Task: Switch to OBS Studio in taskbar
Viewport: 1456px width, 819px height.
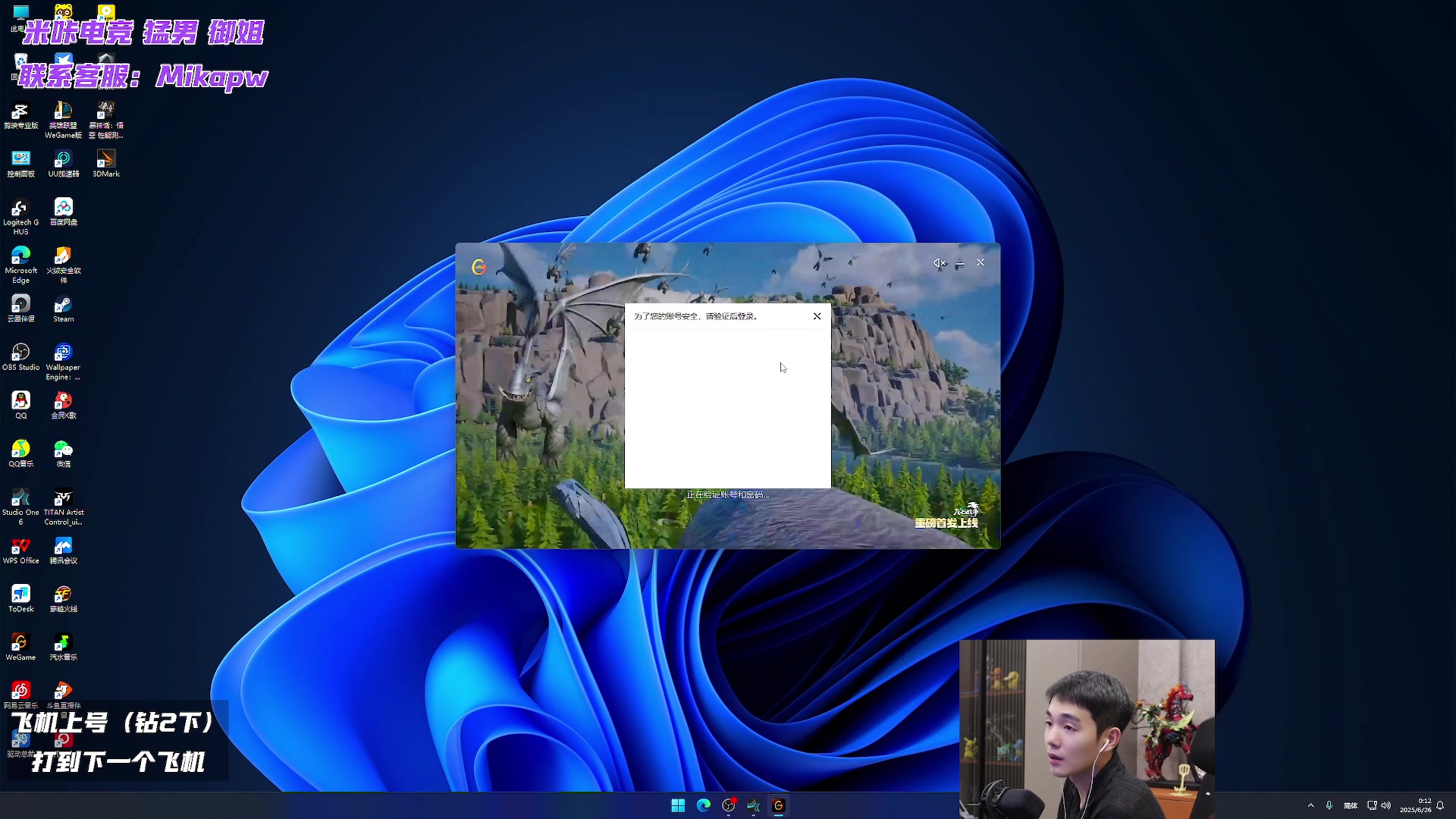Action: [729, 805]
